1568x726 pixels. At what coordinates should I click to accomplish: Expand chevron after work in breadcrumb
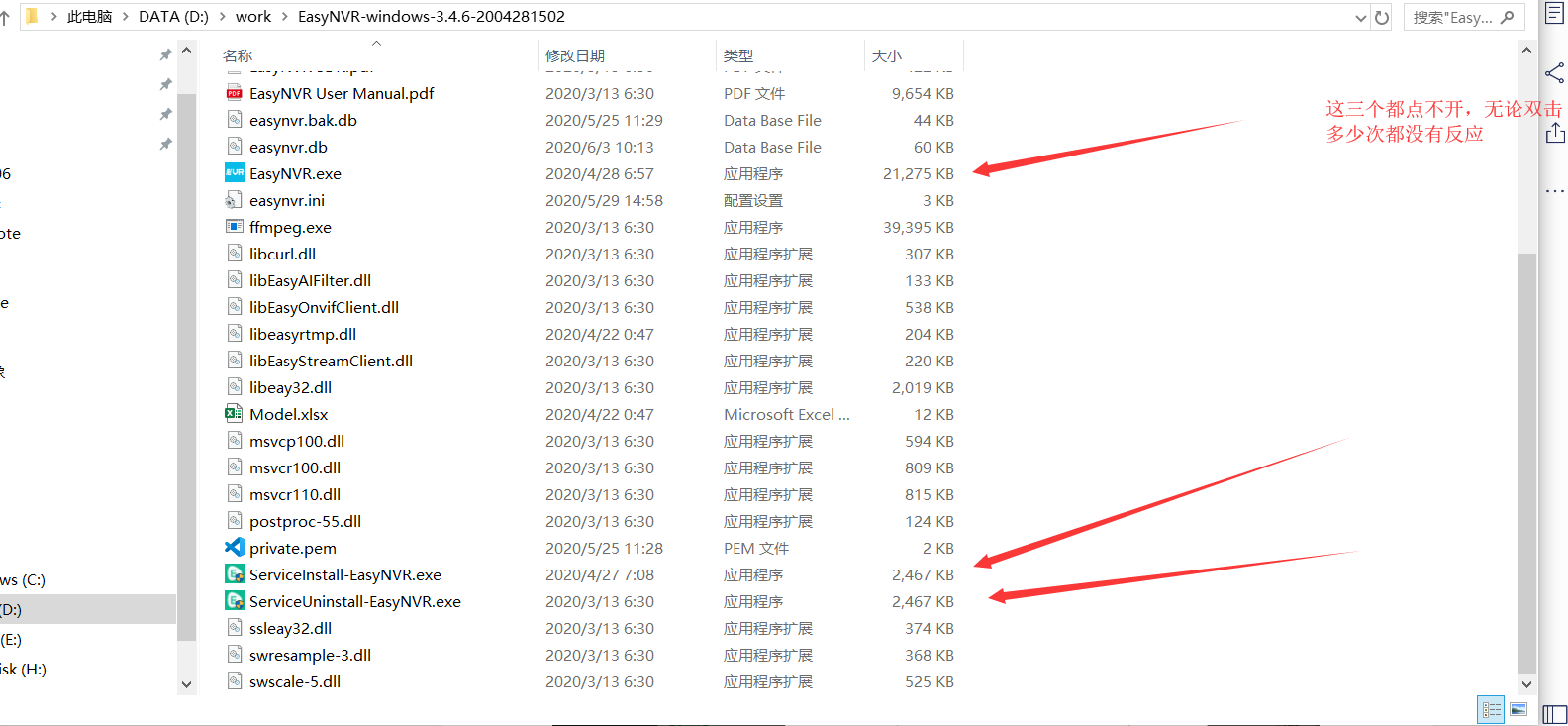[285, 17]
